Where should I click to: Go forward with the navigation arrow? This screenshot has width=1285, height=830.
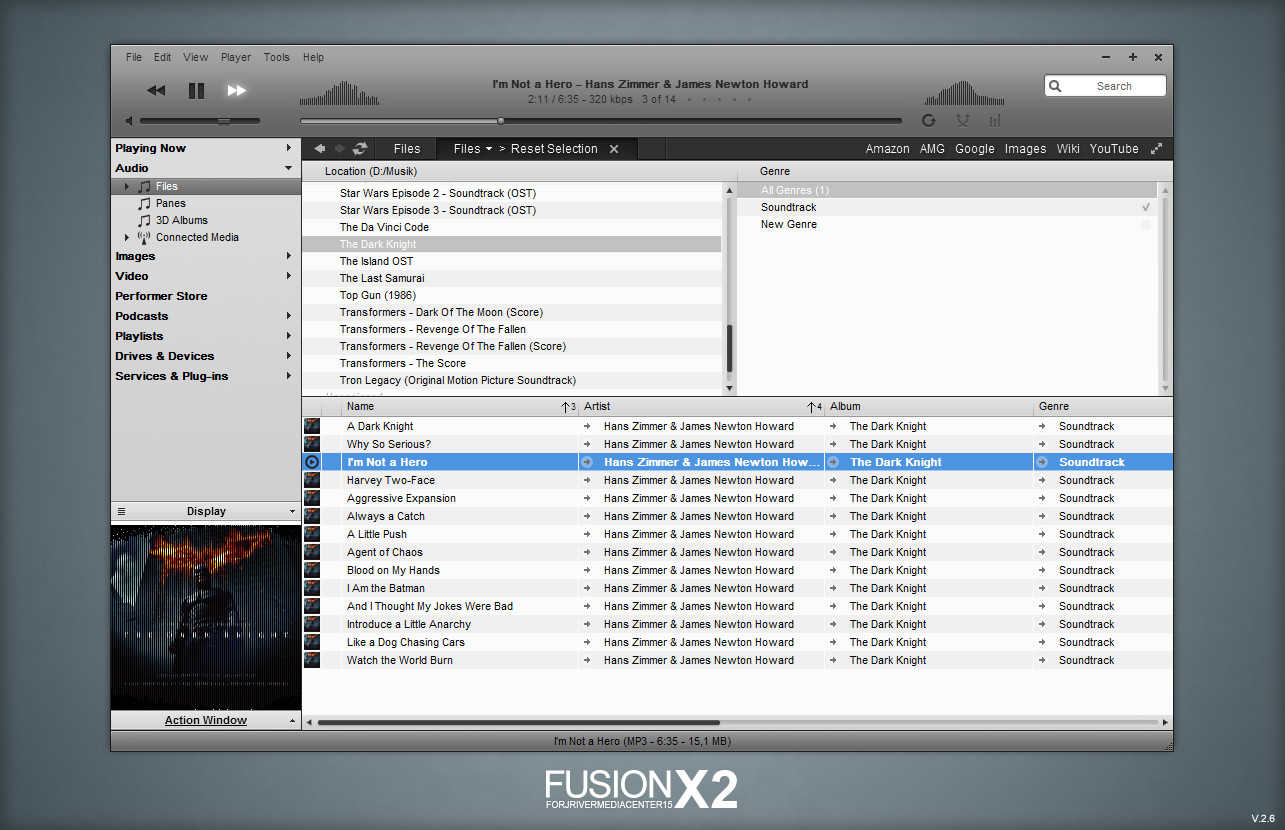(x=339, y=148)
